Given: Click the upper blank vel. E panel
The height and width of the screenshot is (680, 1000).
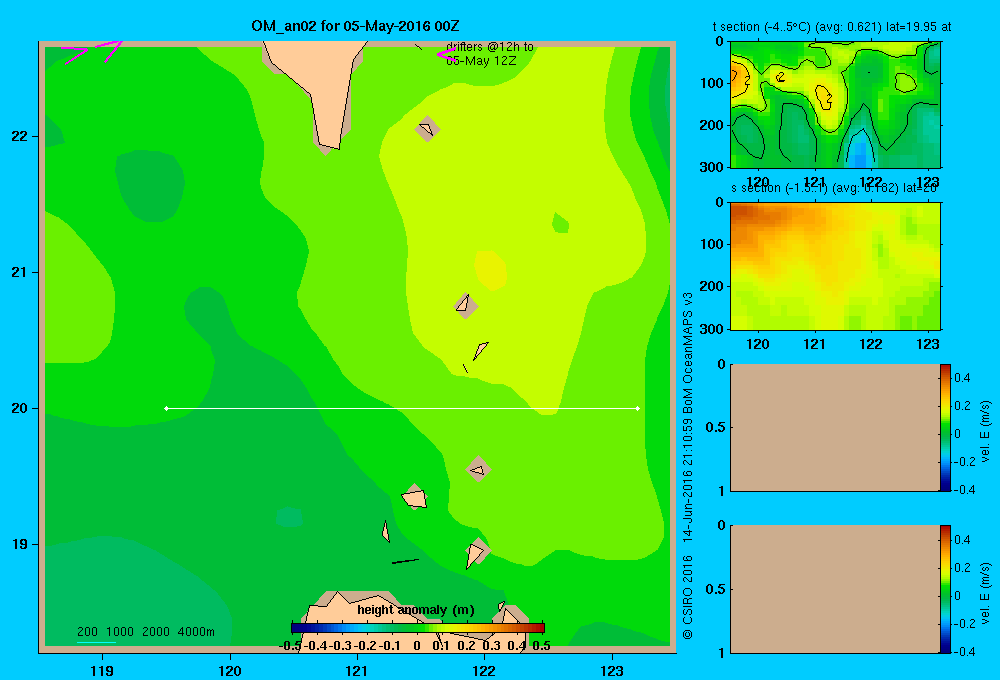Looking at the screenshot, I should pyautogui.click(x=834, y=427).
